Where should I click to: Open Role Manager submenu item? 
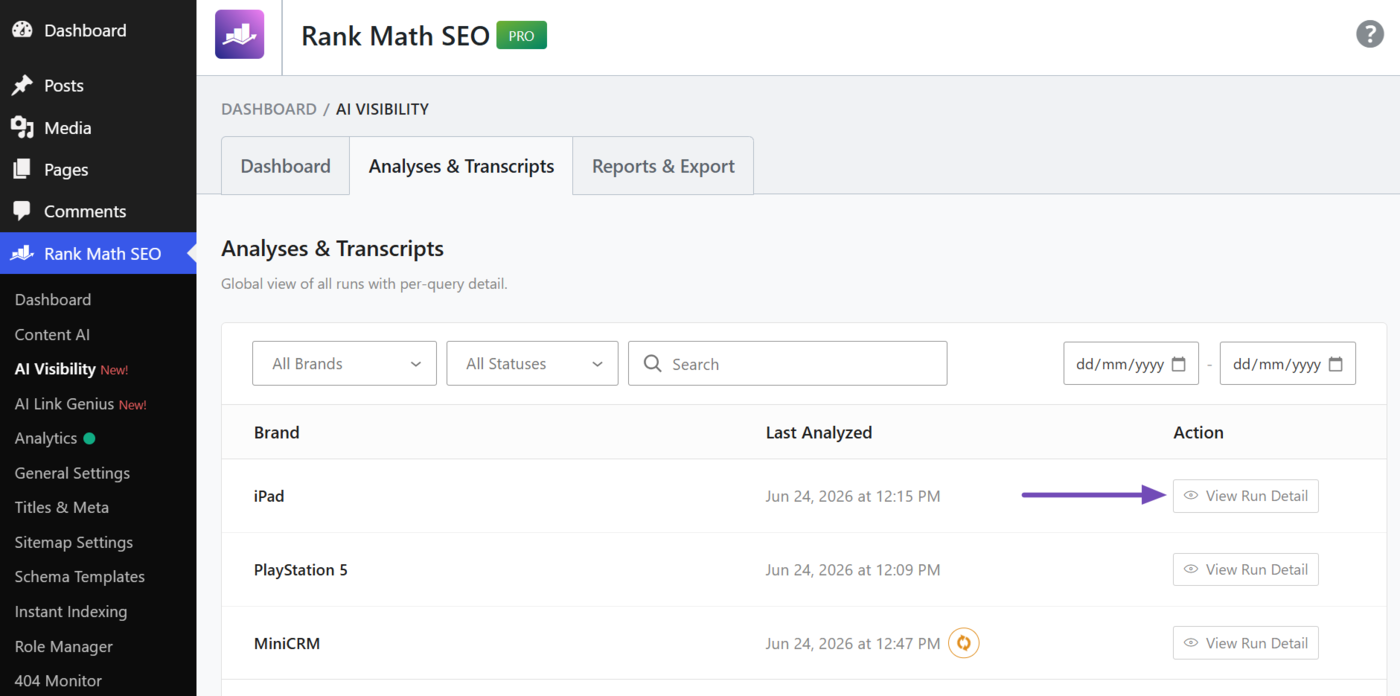point(64,646)
